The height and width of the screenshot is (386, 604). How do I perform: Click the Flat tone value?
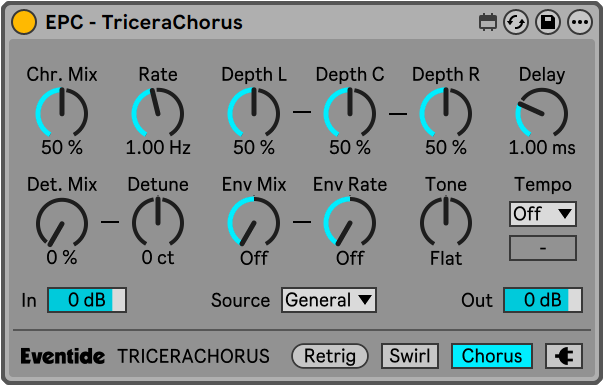(x=446, y=258)
